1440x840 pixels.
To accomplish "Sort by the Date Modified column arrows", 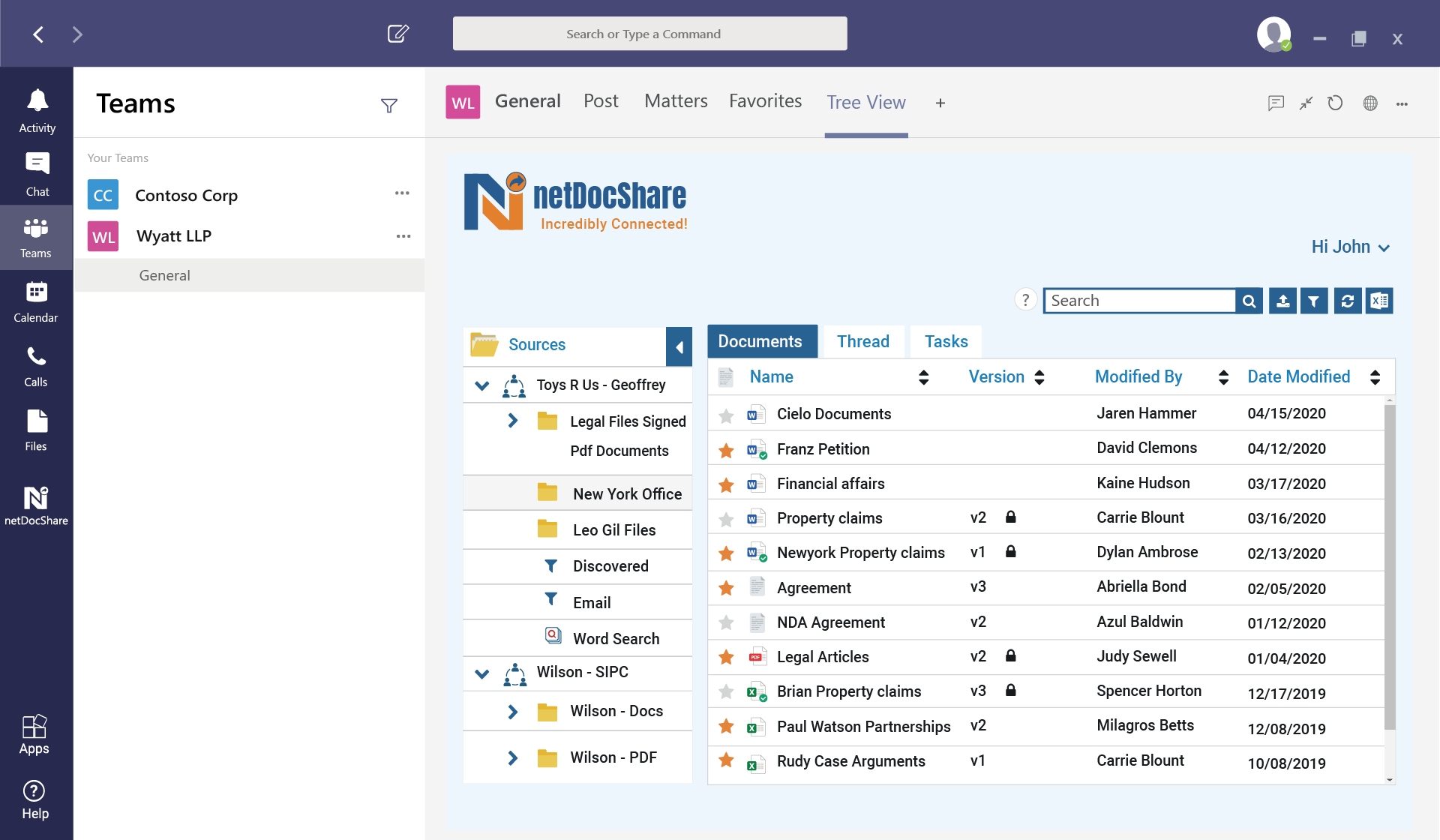I will point(1375,377).
